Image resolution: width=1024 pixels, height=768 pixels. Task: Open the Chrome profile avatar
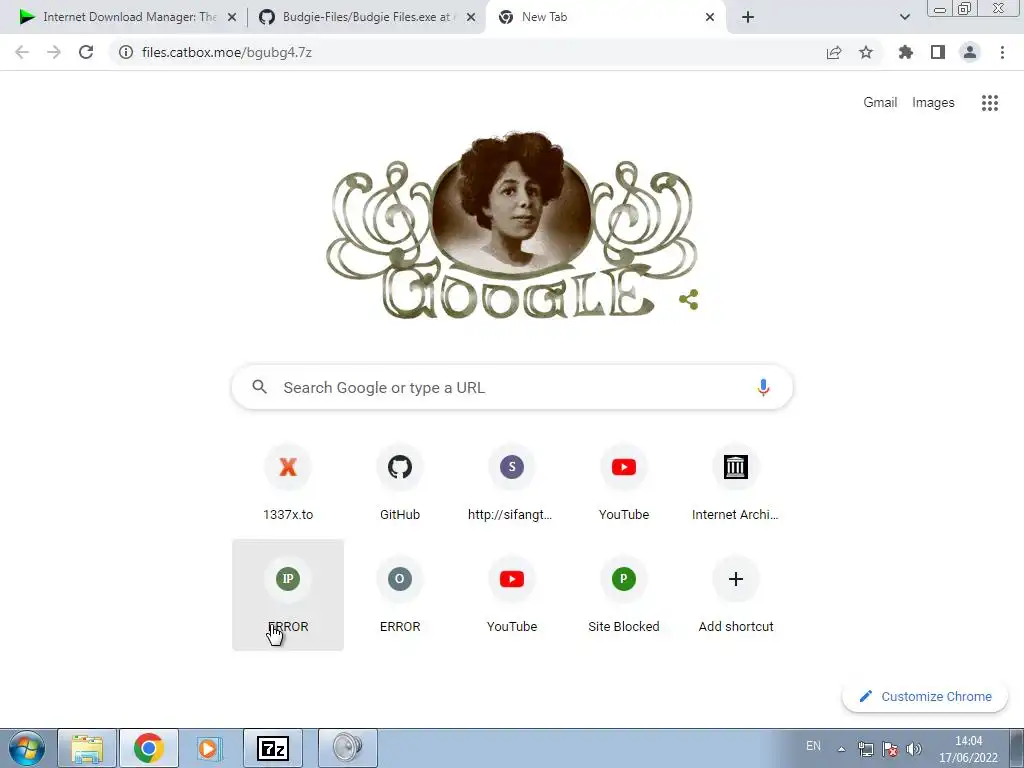click(x=970, y=52)
